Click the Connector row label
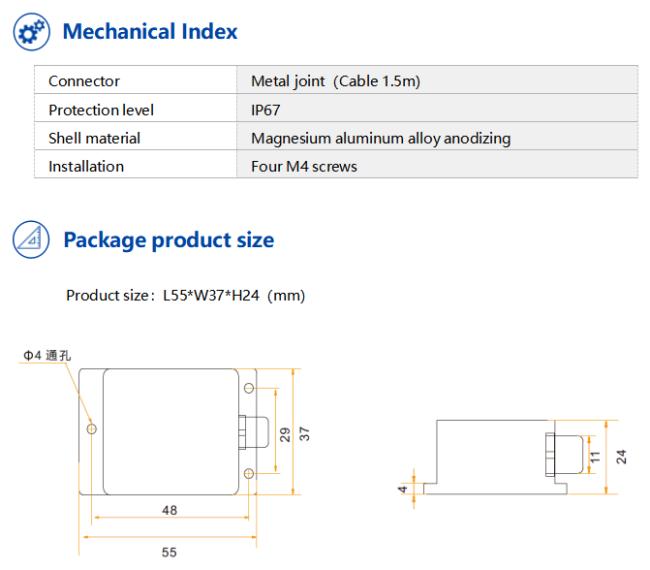This screenshot has height=570, width=650. click(x=84, y=81)
